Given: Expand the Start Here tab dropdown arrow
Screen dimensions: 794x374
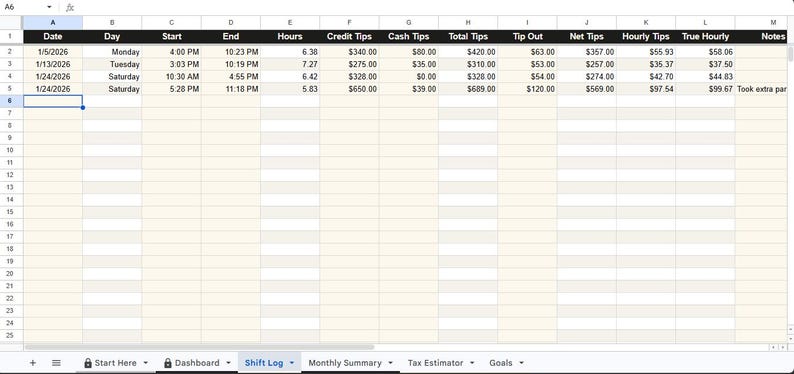Looking at the screenshot, I should (x=146, y=363).
